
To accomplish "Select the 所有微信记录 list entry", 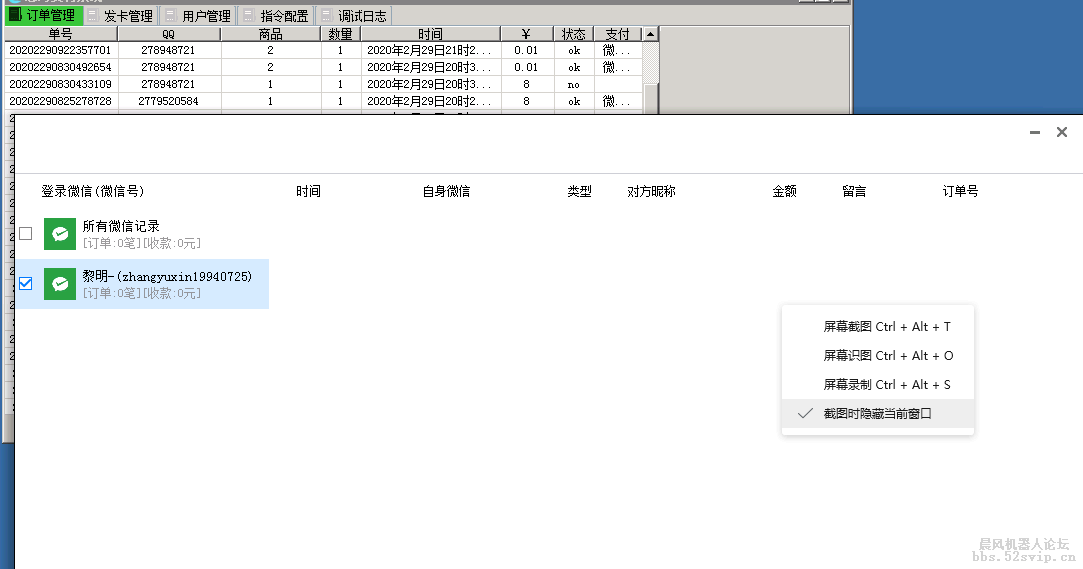I will 142,234.
